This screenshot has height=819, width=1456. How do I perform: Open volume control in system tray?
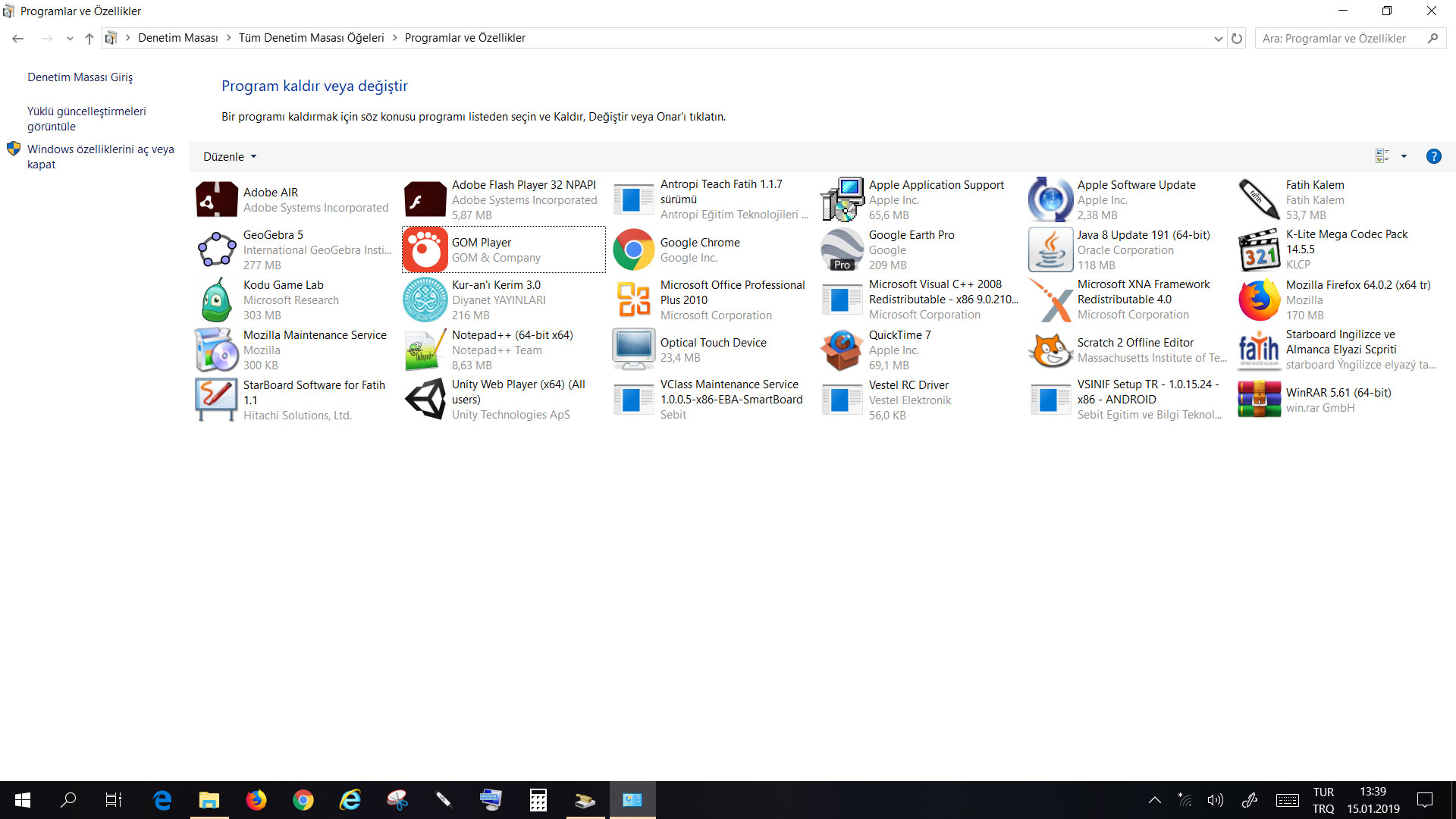click(x=1215, y=800)
